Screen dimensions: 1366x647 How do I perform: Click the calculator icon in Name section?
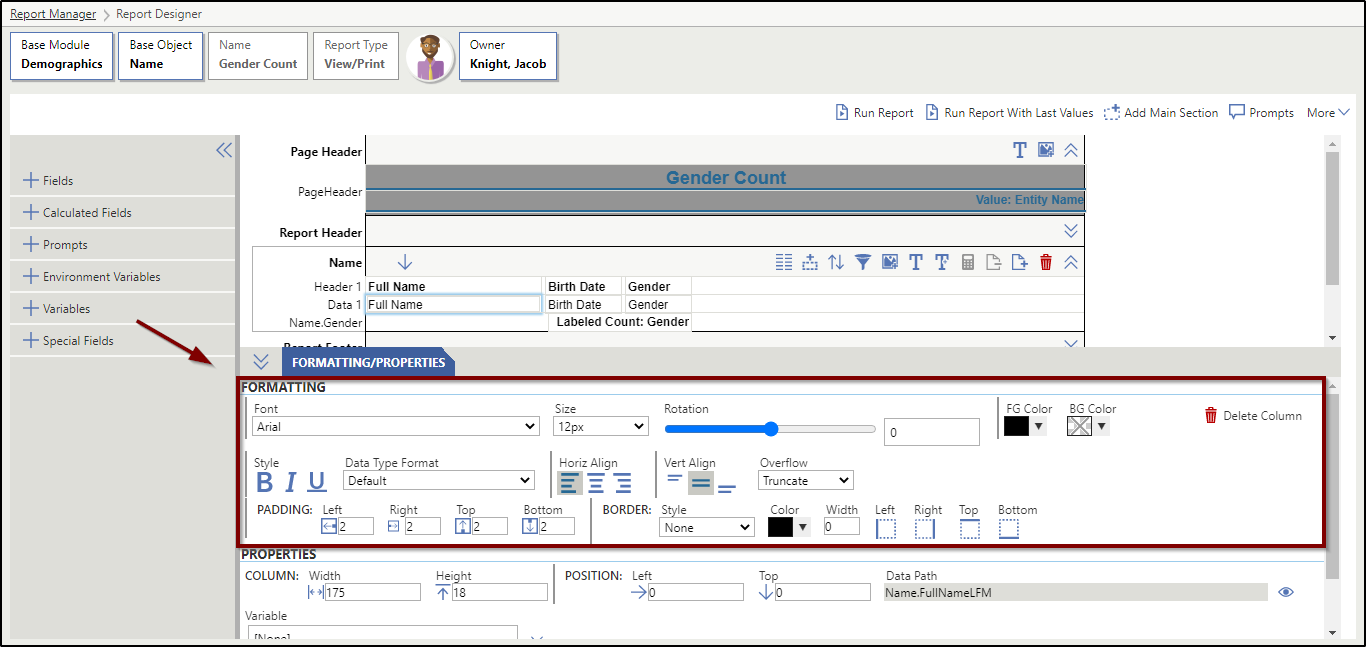point(967,262)
